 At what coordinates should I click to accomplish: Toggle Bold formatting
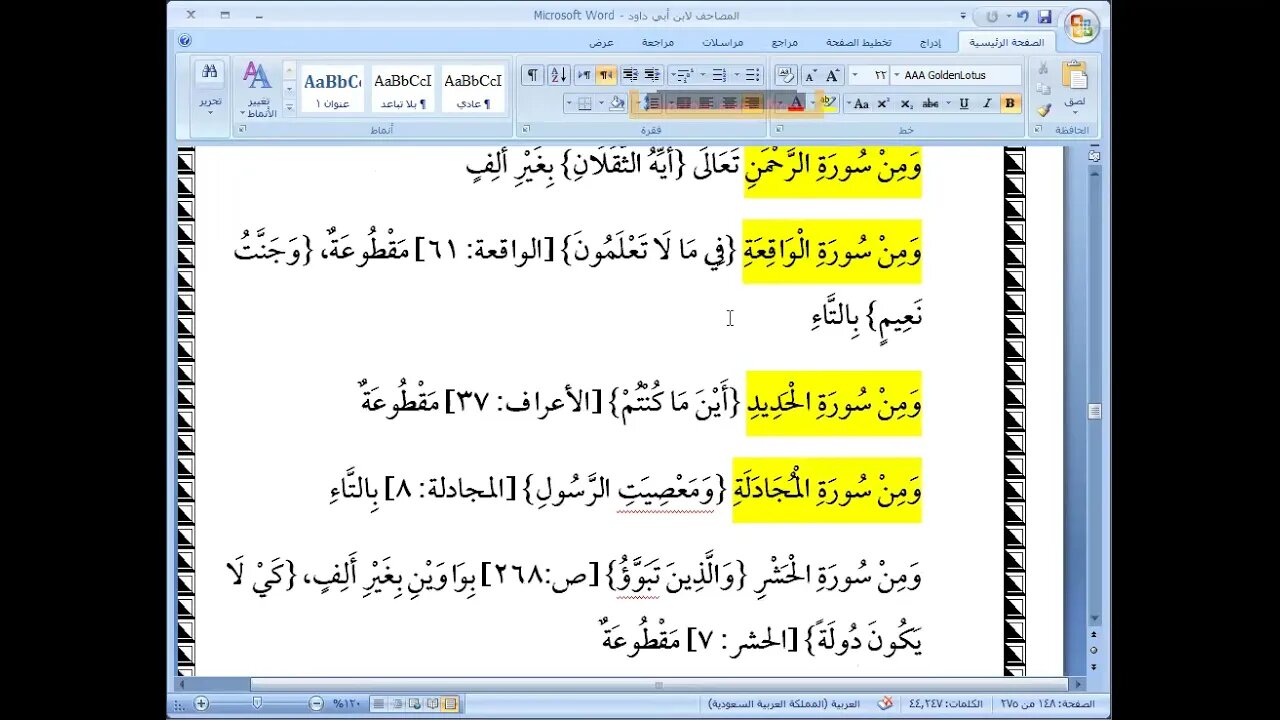[x=1010, y=103]
